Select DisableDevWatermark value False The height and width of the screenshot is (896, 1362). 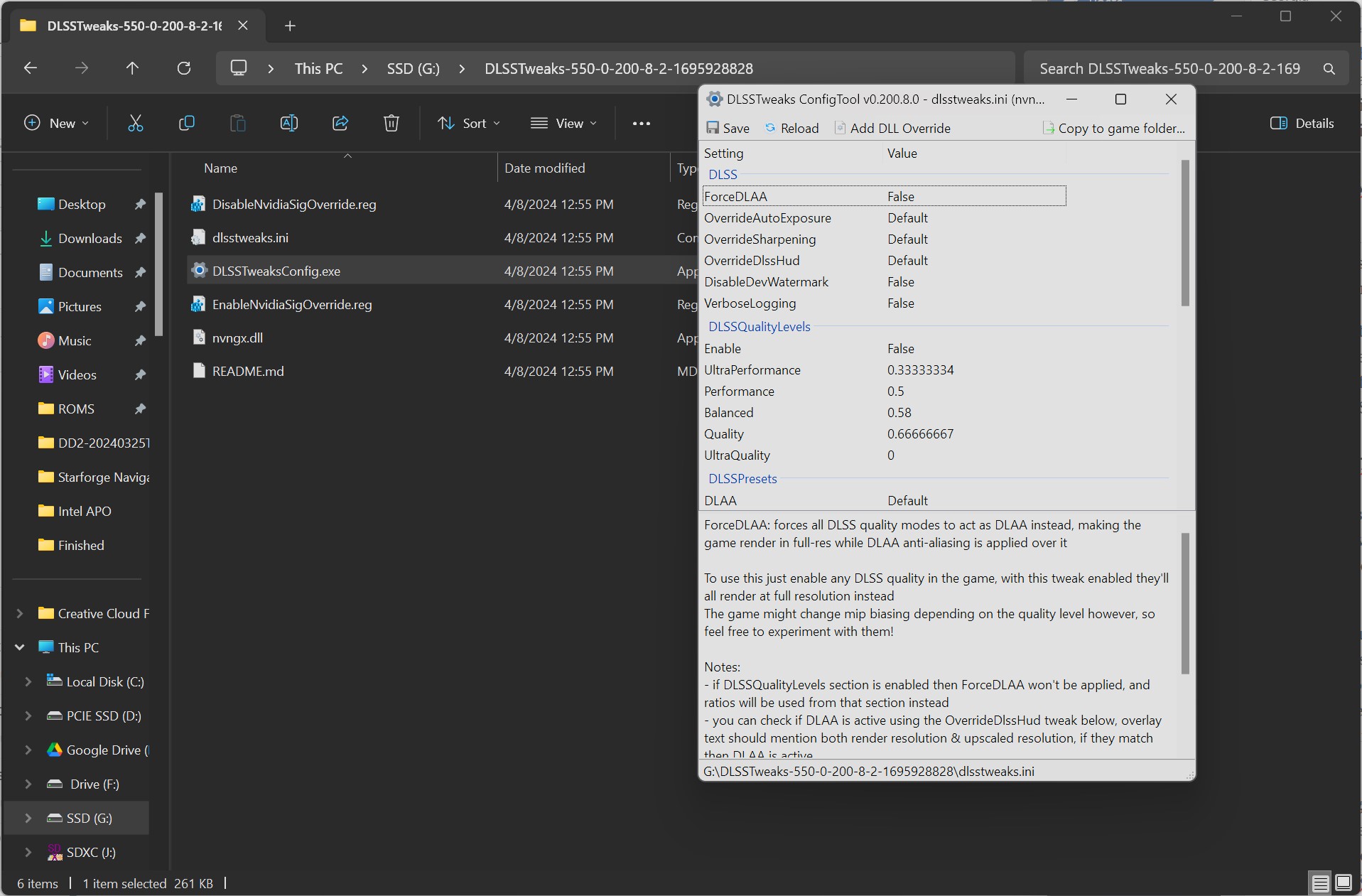[900, 281]
